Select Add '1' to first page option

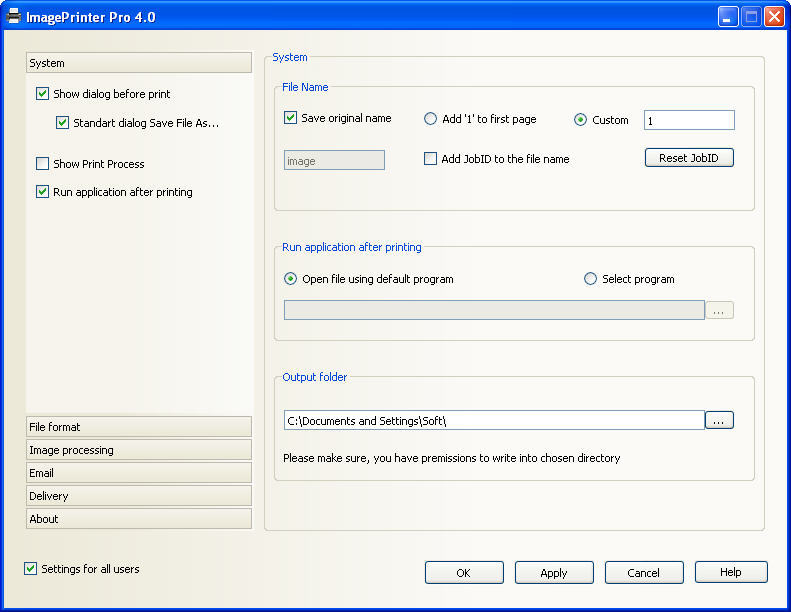click(x=431, y=119)
